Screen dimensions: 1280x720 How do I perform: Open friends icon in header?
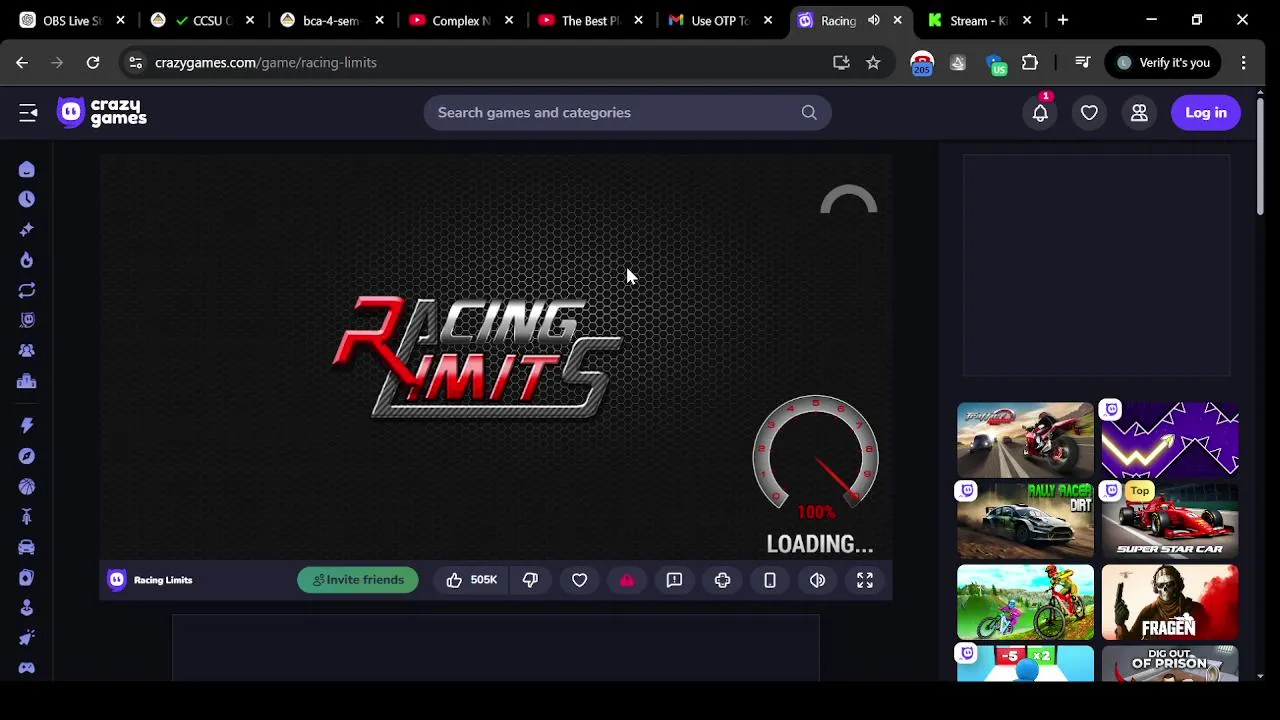1139,113
